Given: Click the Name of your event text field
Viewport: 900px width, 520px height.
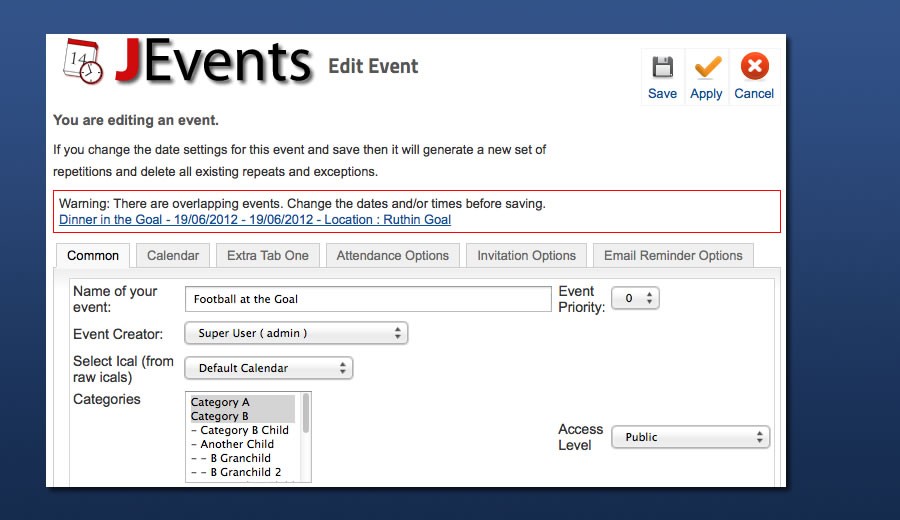Looking at the screenshot, I should click(368, 299).
